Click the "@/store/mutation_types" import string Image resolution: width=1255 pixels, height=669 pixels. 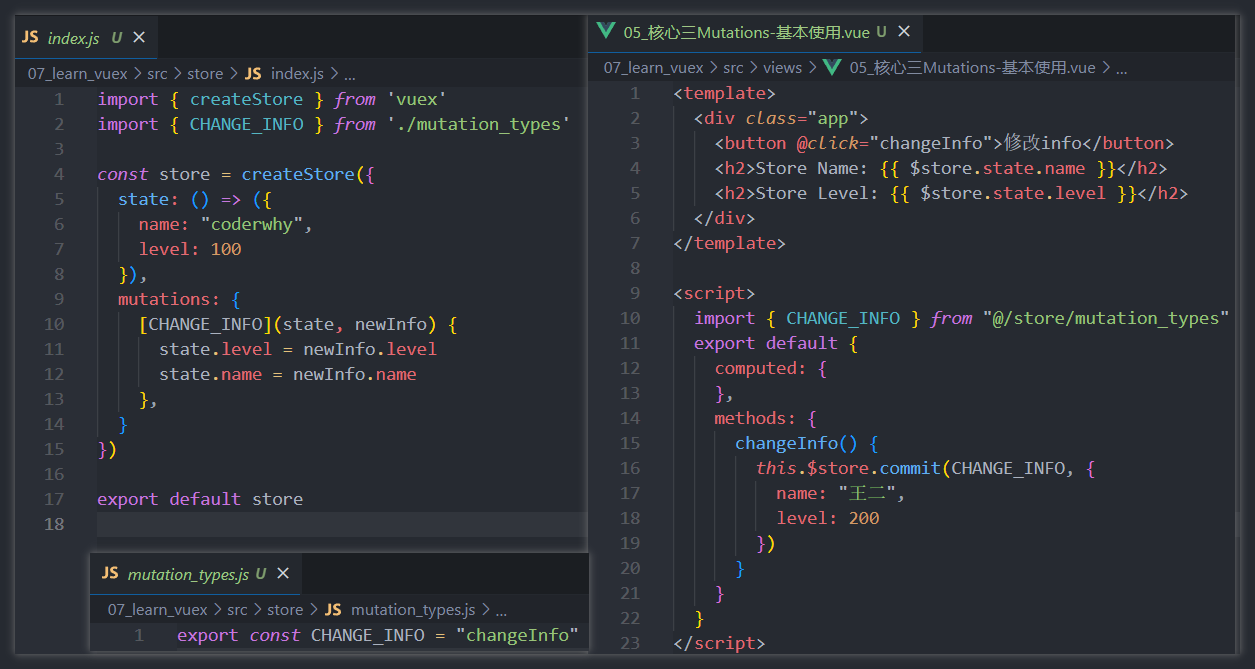click(1106, 318)
